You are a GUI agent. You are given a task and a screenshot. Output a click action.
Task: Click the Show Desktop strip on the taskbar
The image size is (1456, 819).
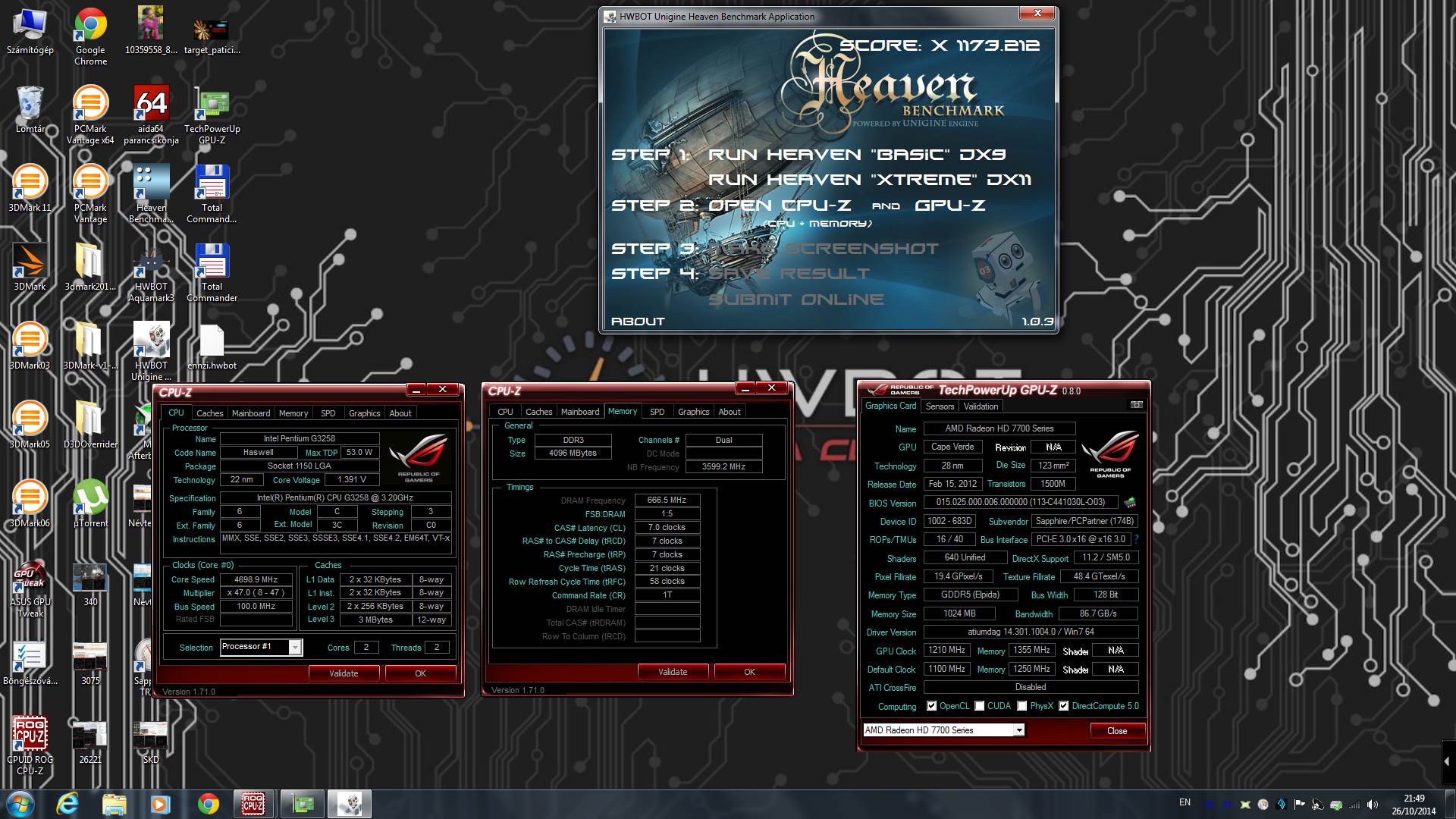pyautogui.click(x=1450, y=804)
